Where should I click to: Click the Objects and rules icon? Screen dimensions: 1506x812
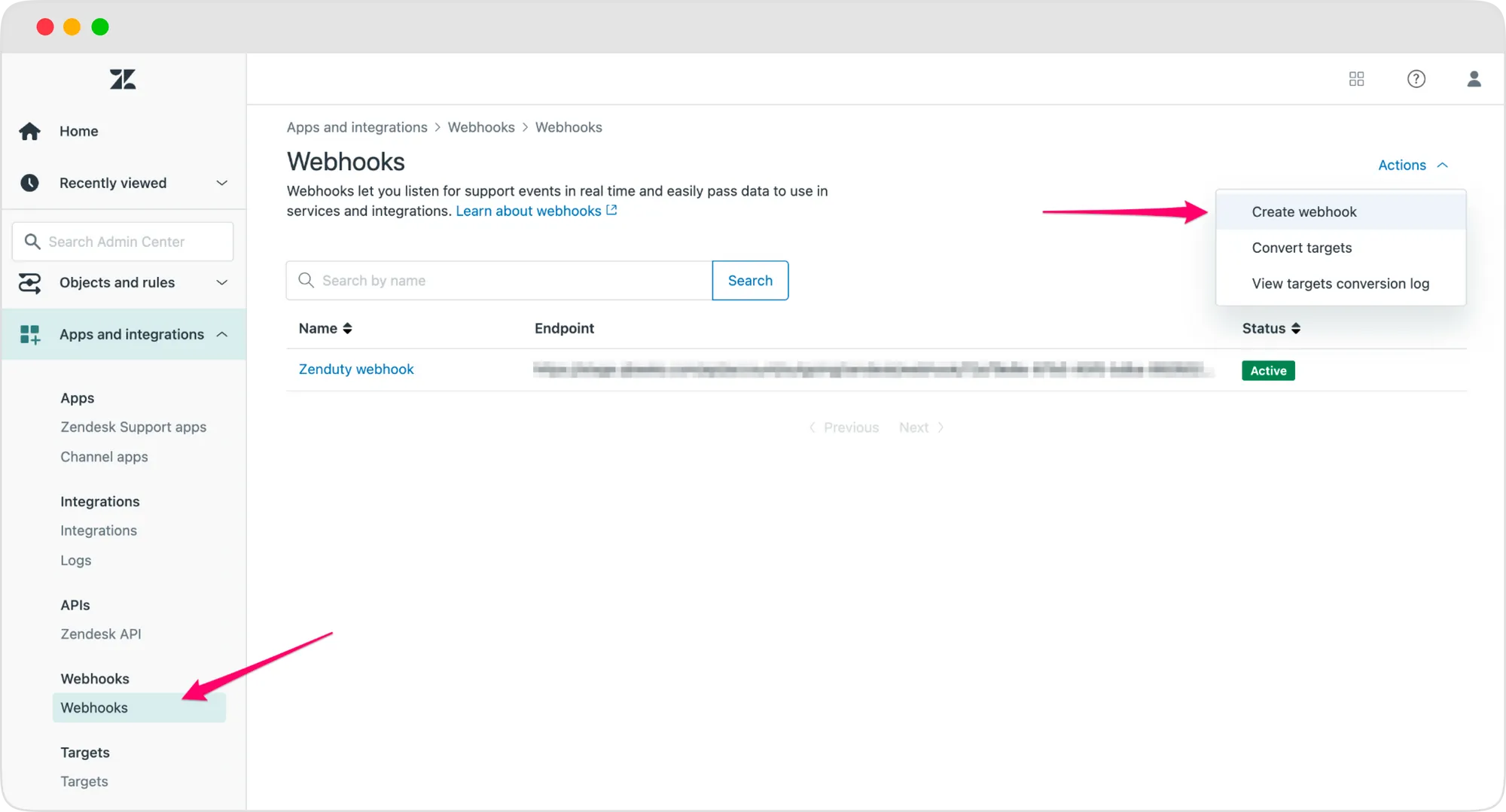[x=30, y=283]
